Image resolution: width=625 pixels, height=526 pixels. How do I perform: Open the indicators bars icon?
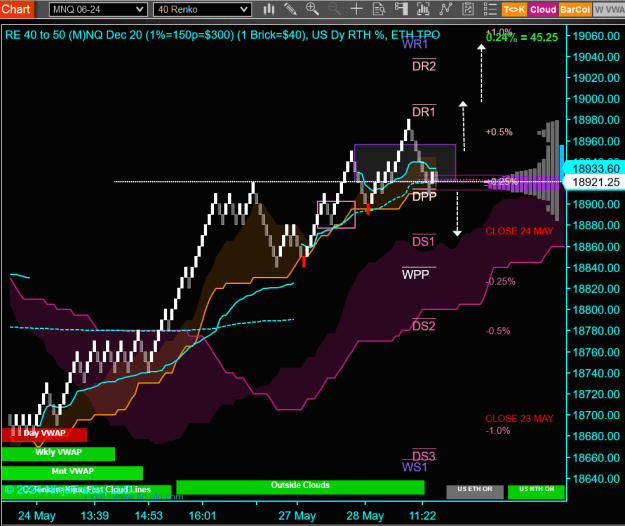tap(423, 9)
